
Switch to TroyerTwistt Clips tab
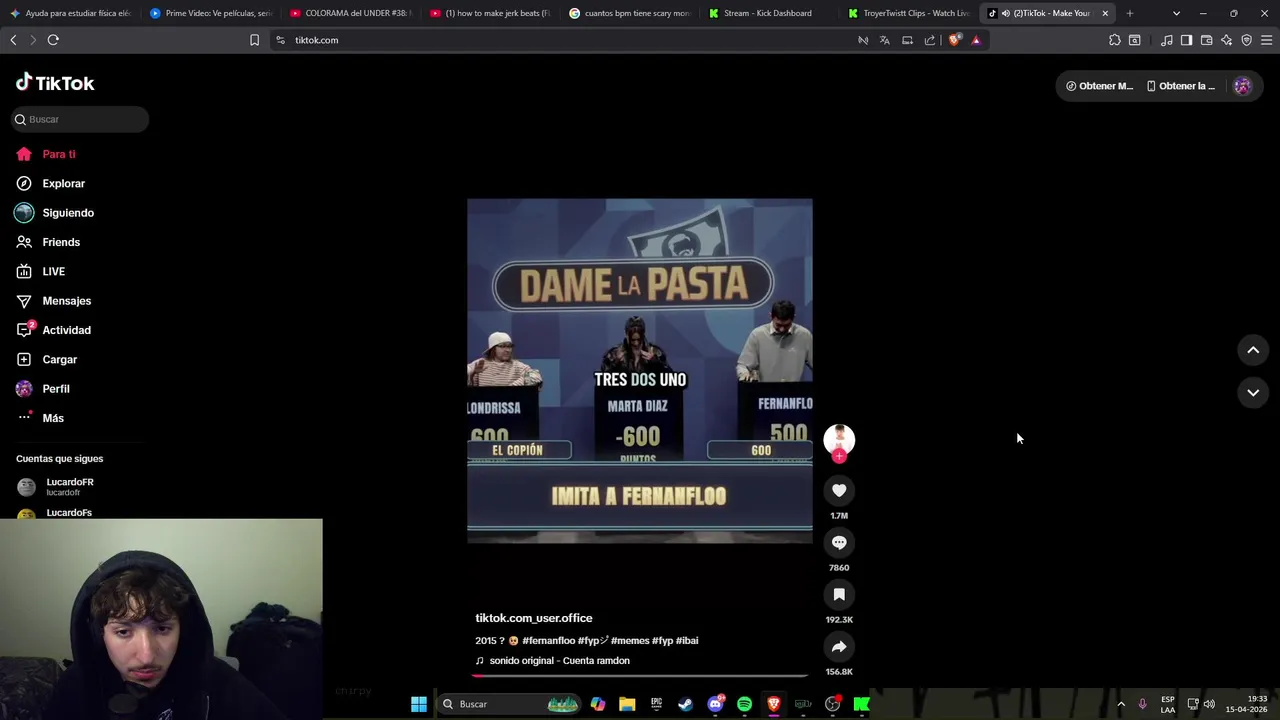[x=908, y=13]
